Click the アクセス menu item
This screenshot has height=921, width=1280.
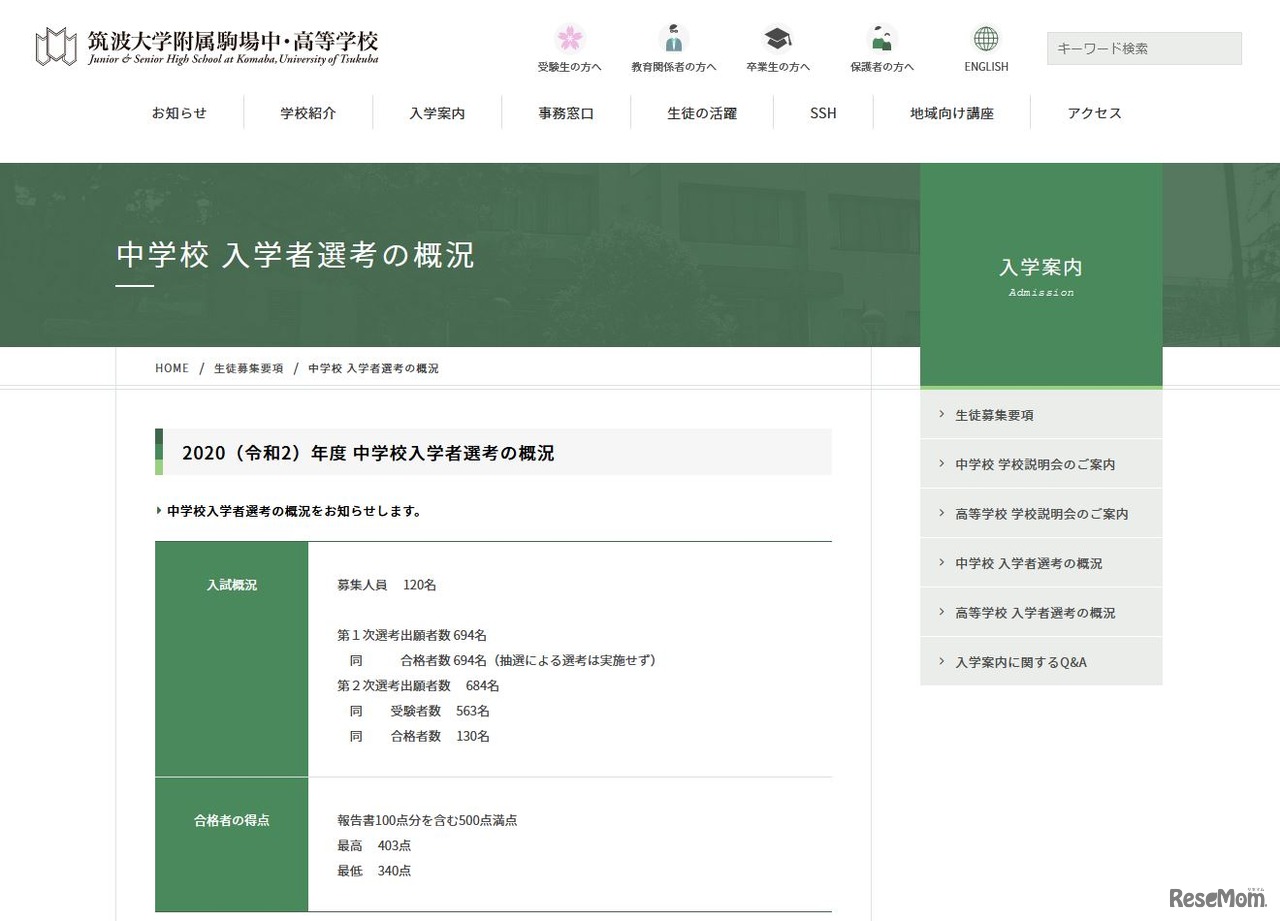pyautogui.click(x=1094, y=113)
